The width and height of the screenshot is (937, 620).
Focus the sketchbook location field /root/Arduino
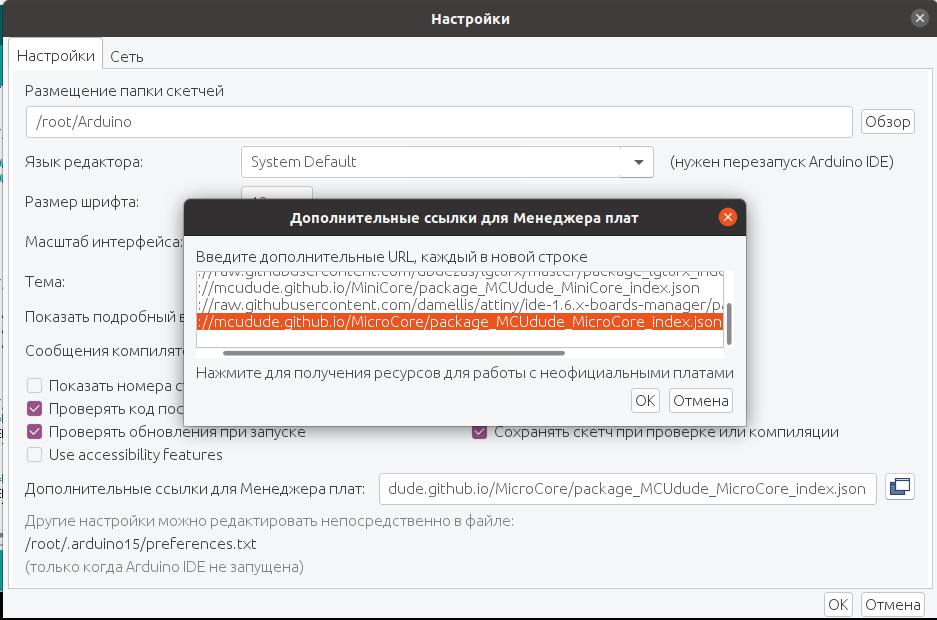click(x=439, y=122)
